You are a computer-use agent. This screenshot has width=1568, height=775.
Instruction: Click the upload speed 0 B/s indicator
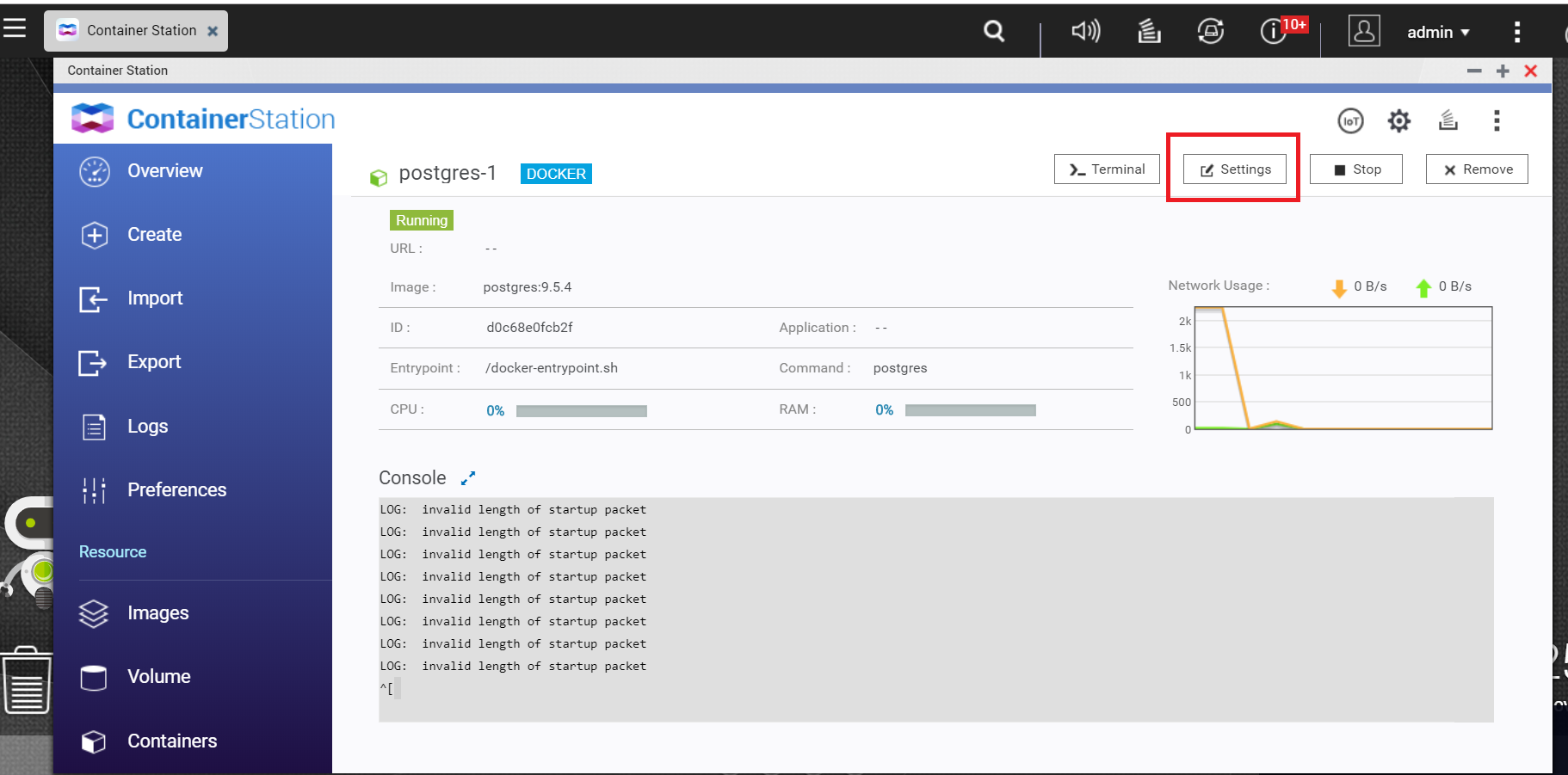click(x=1444, y=286)
